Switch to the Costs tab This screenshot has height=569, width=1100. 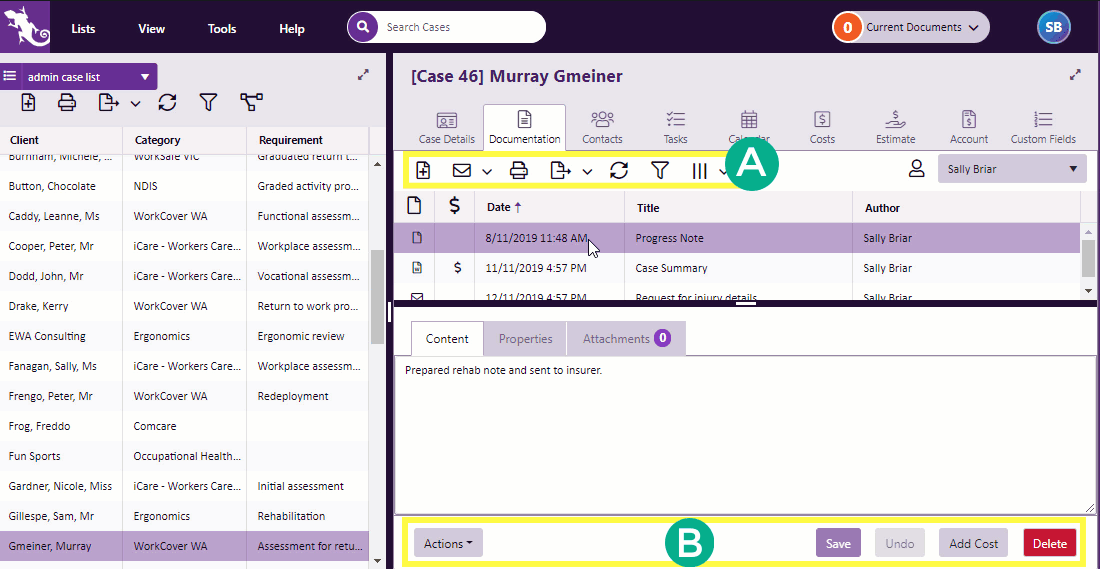[822, 127]
